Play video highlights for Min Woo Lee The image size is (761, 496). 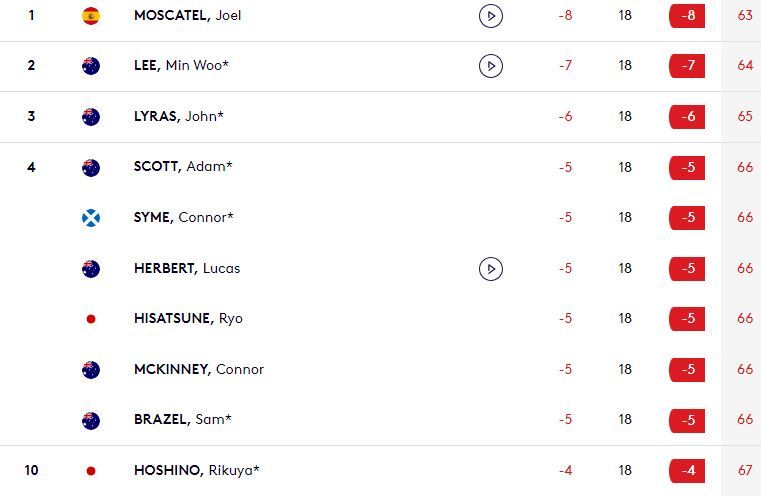point(490,66)
